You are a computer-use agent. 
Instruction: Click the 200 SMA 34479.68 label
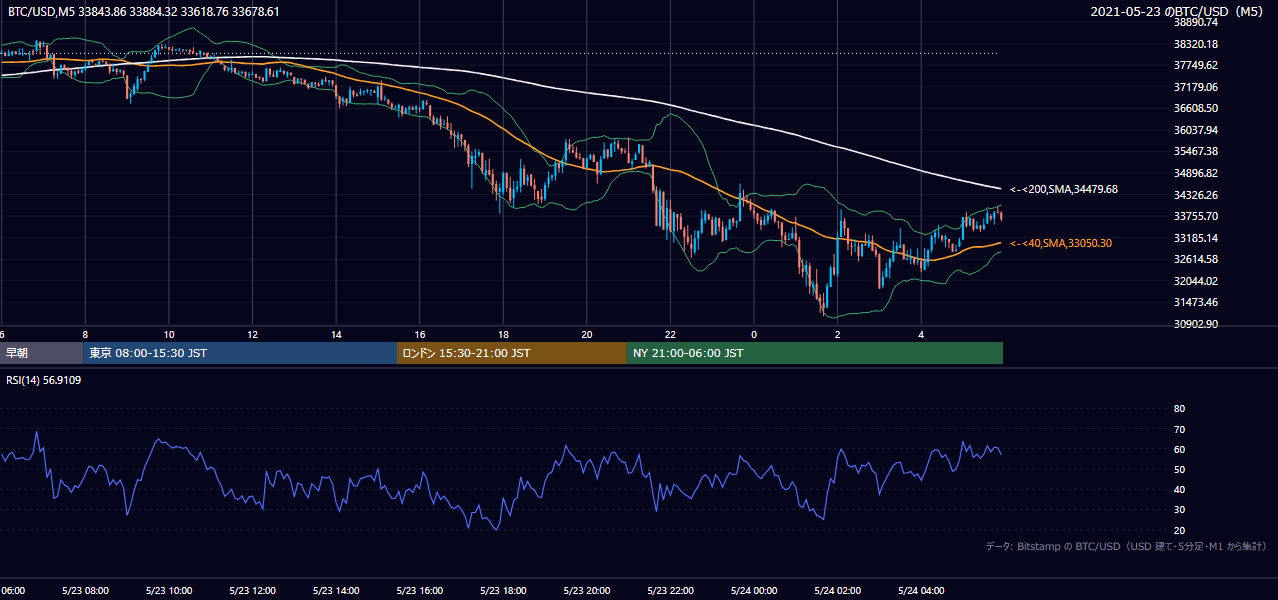pyautogui.click(x=1064, y=189)
